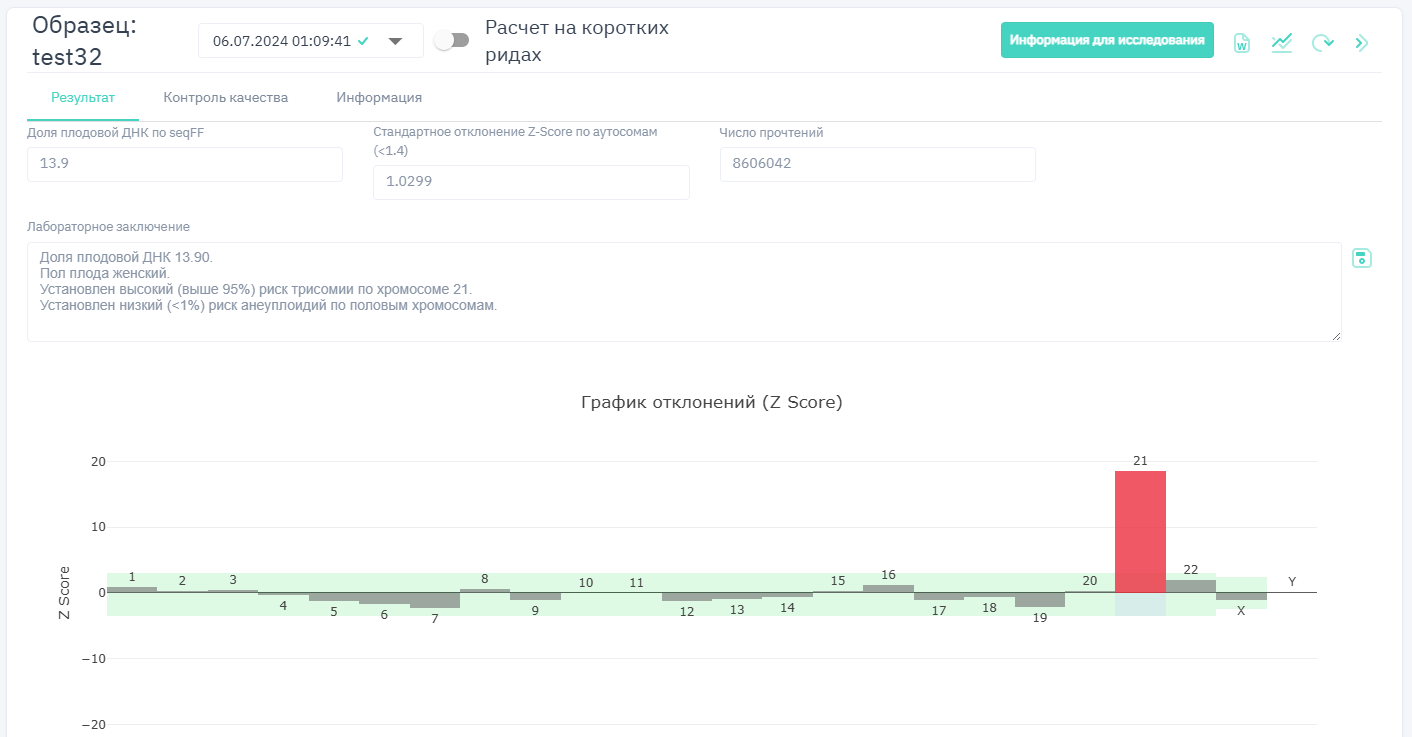Click the circular arrow recalculate icon
Image resolution: width=1412 pixels, height=737 pixels.
tap(1322, 42)
